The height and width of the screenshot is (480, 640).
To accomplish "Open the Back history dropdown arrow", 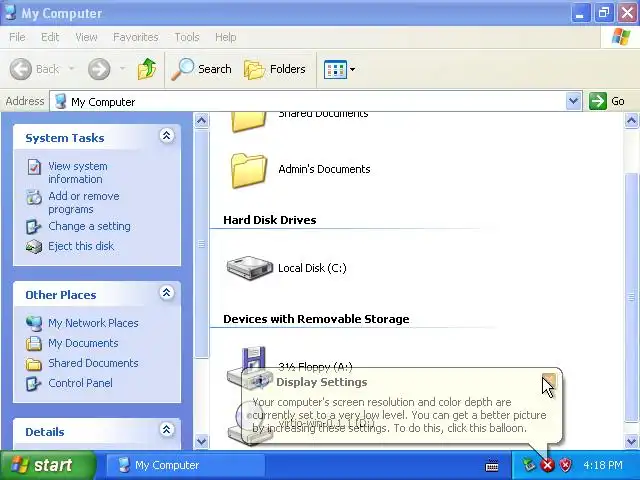I will [x=71, y=69].
